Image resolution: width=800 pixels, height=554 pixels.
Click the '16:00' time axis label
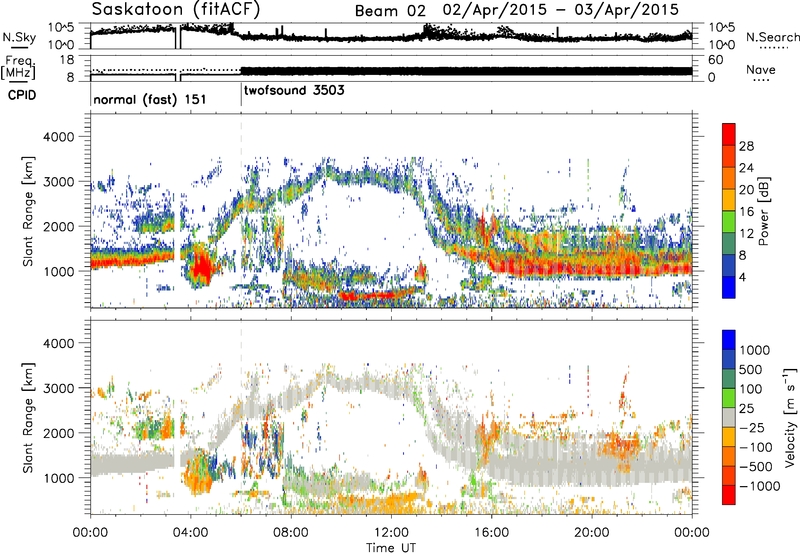click(x=491, y=533)
